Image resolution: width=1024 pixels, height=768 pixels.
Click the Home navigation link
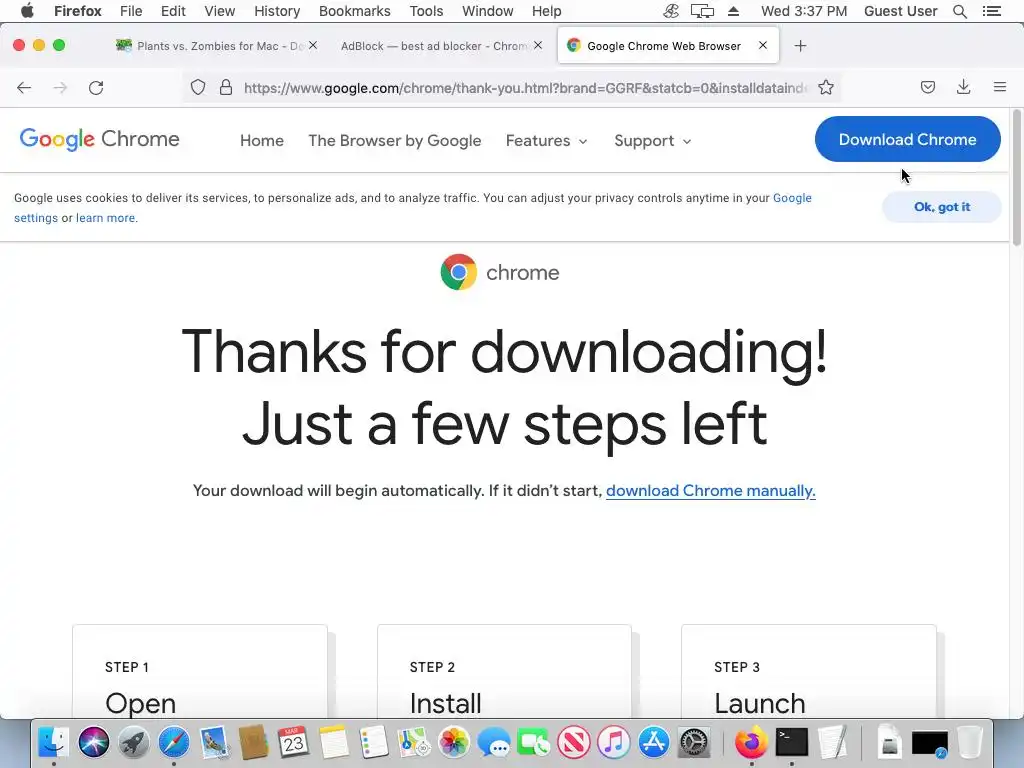point(262,140)
